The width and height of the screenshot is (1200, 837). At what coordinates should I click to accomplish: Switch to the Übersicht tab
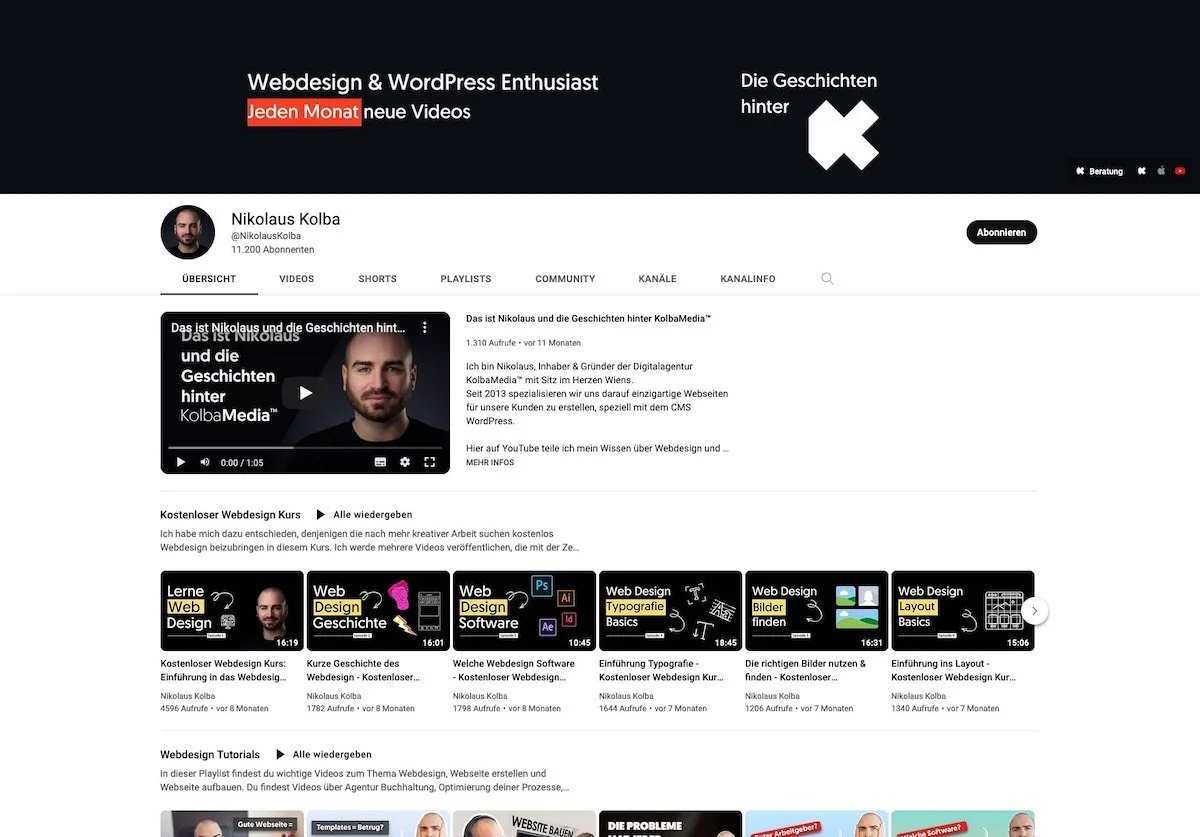tap(209, 279)
